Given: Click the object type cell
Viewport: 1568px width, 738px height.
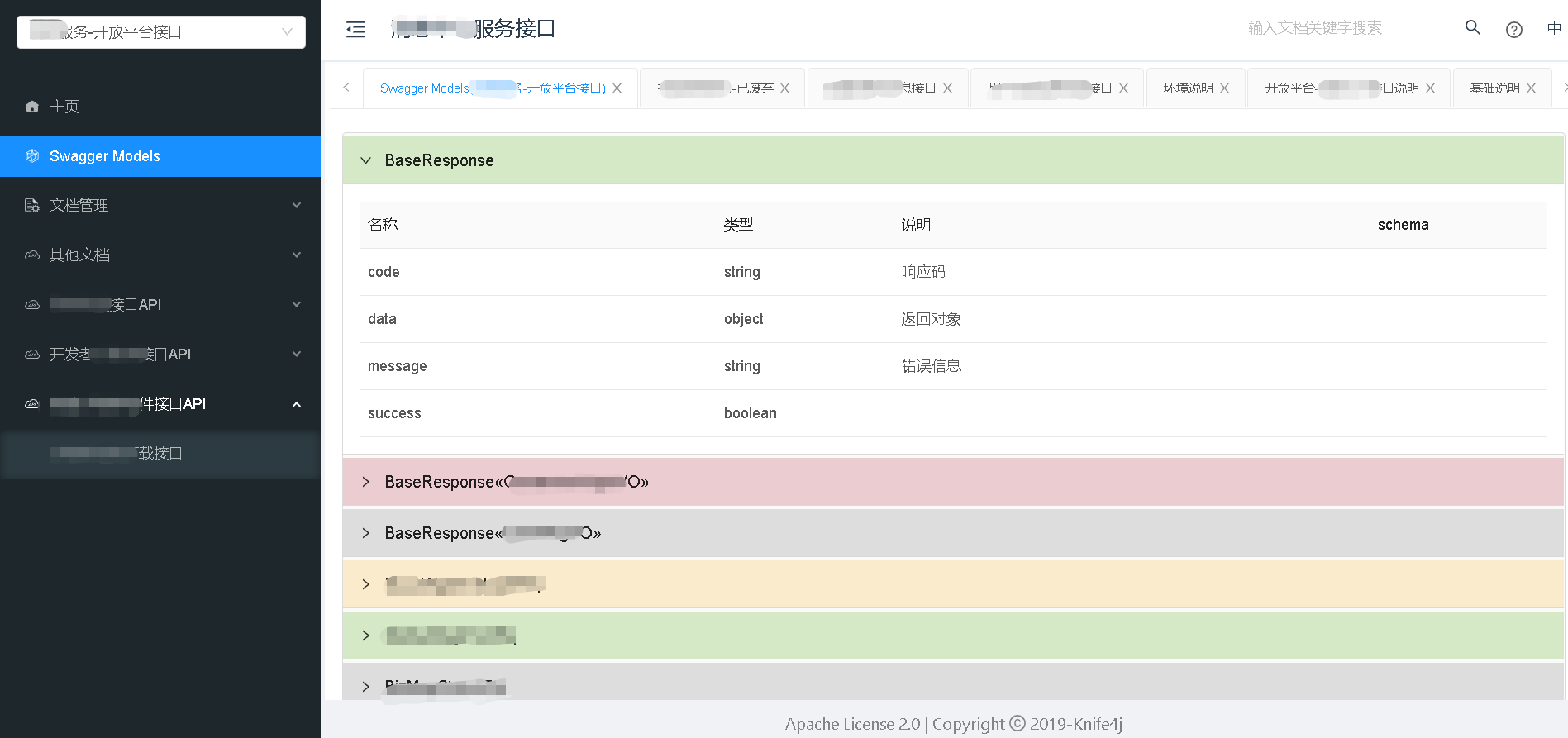Looking at the screenshot, I should click(744, 319).
